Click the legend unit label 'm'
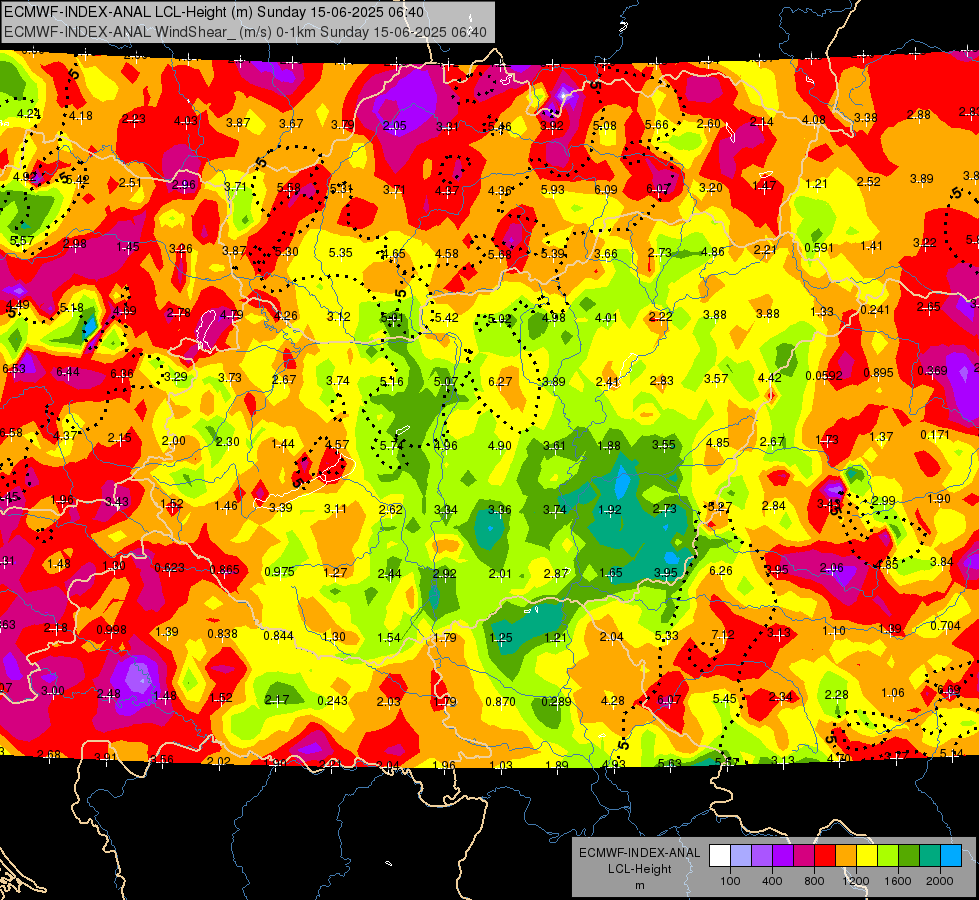The height and width of the screenshot is (900, 979). click(x=639, y=885)
